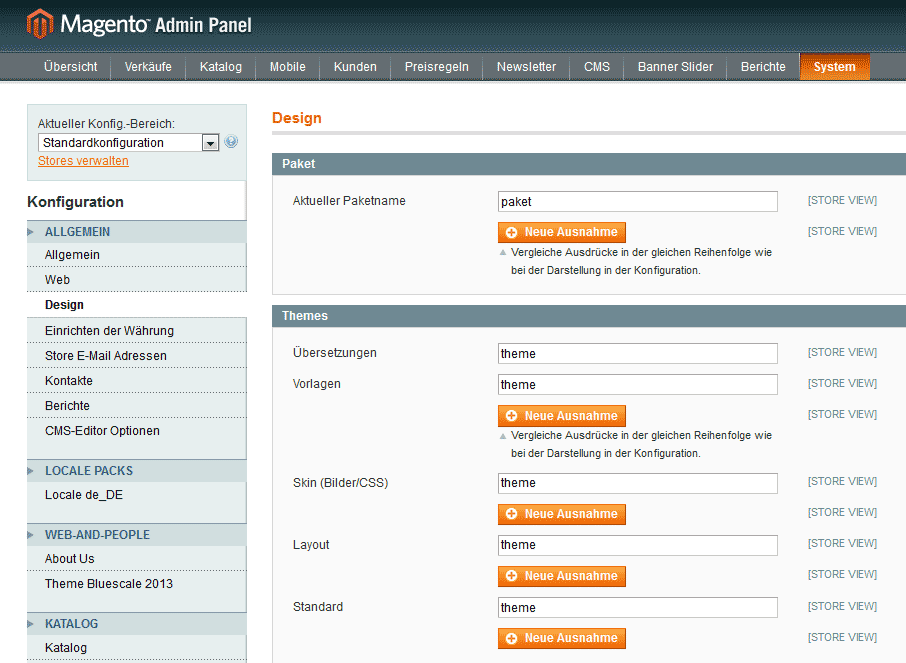Select Einrichten der Währung in sidebar
This screenshot has height=663, width=906.
click(109, 331)
